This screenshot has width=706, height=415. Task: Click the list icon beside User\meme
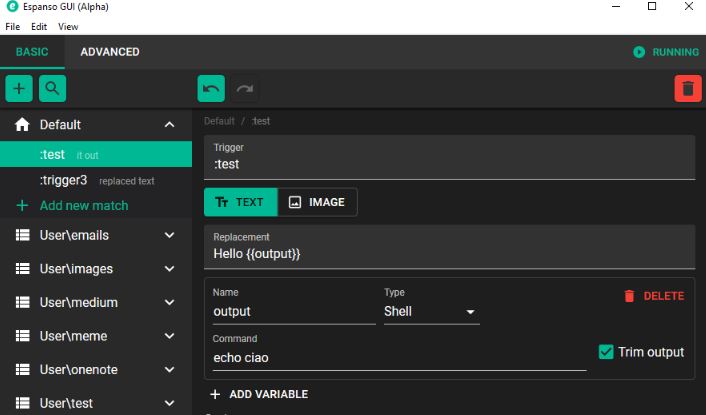point(23,336)
